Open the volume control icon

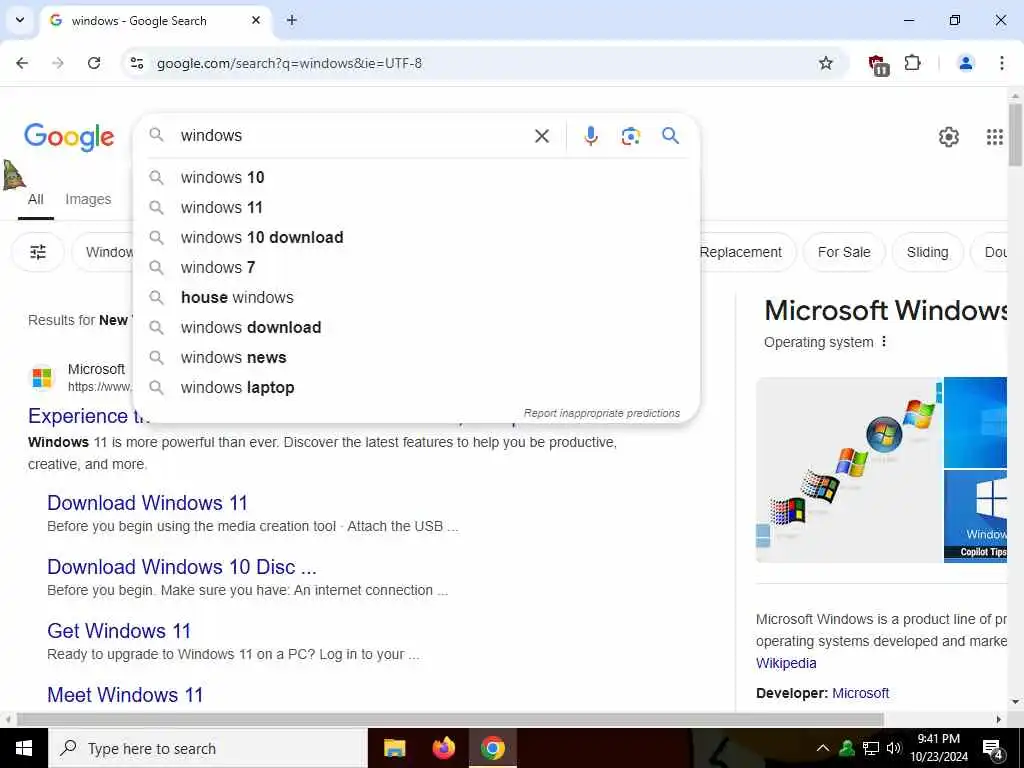click(x=894, y=748)
